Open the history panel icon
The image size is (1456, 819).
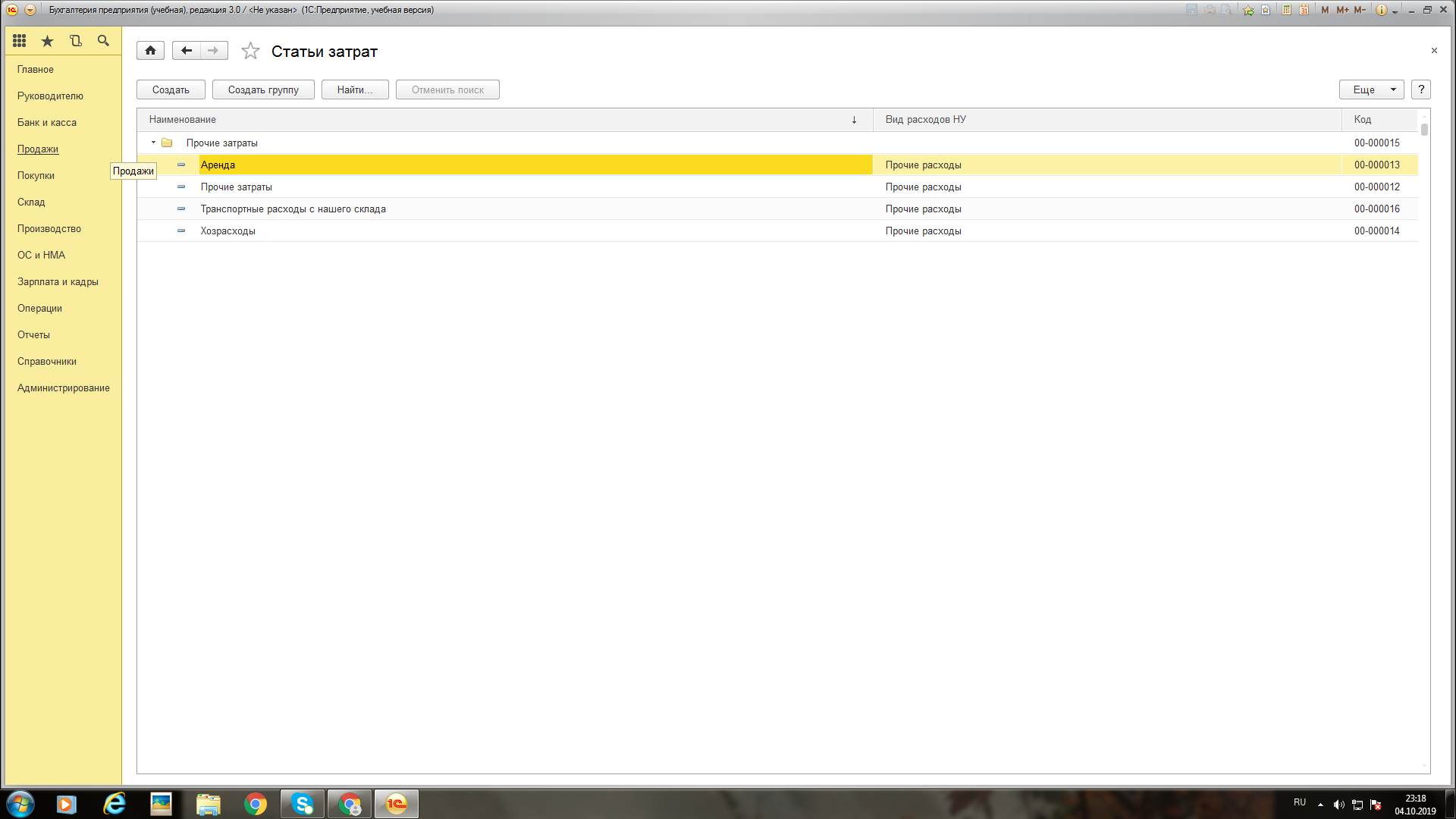[x=75, y=41]
